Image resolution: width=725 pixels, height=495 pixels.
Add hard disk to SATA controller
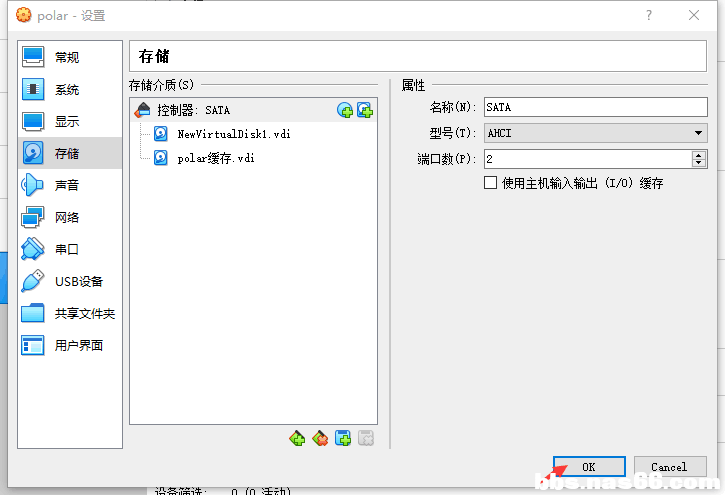coord(365,110)
